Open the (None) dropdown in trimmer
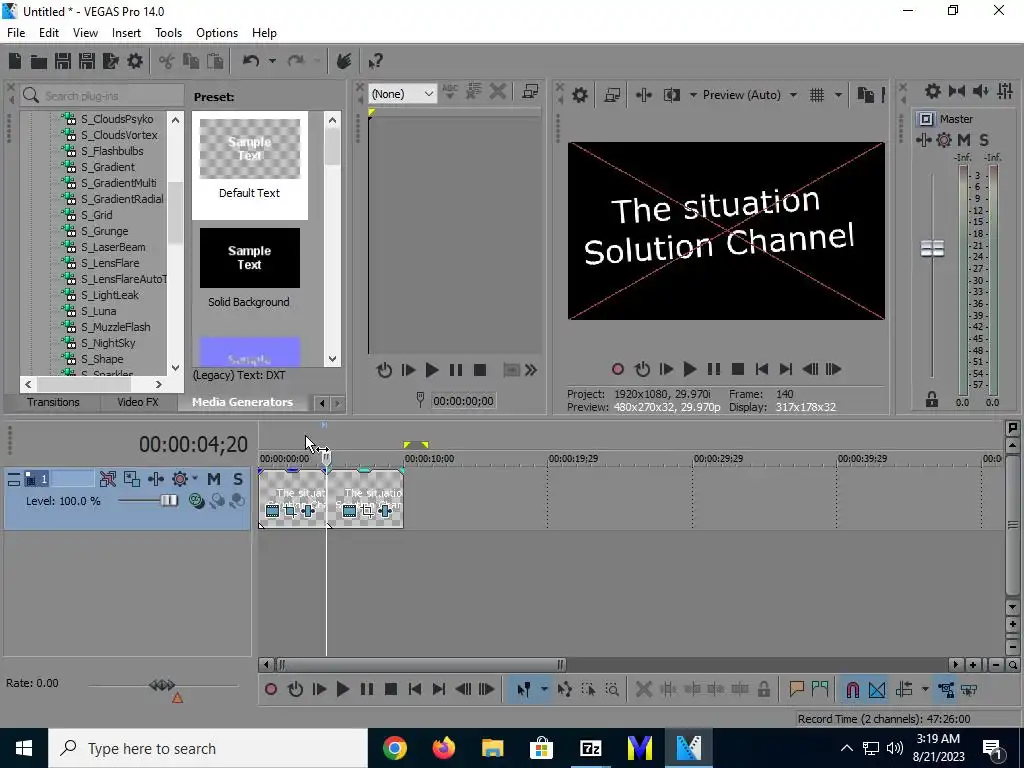 402,94
